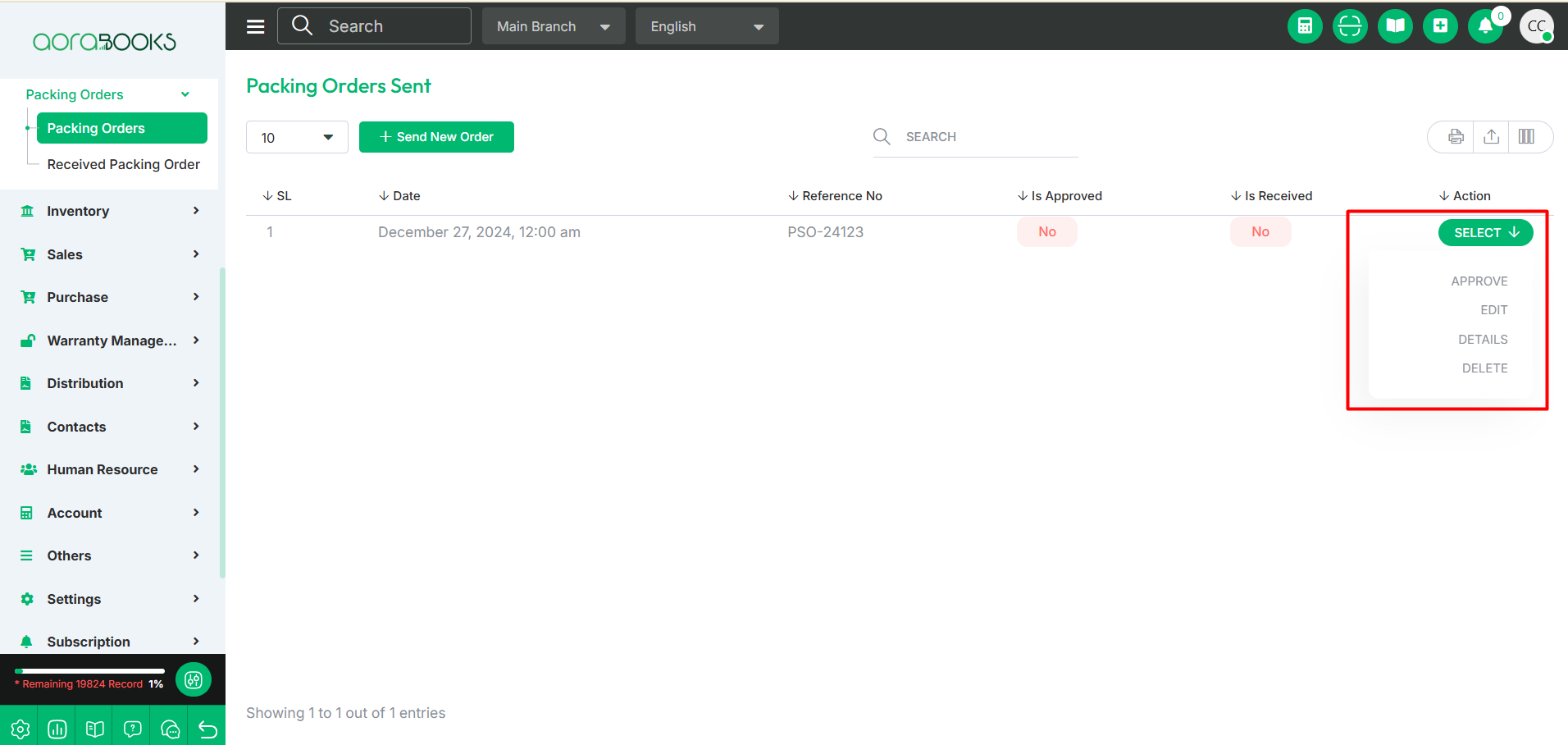Open the 10 entries per page dropdown
The height and width of the screenshot is (745, 1568).
click(x=297, y=137)
